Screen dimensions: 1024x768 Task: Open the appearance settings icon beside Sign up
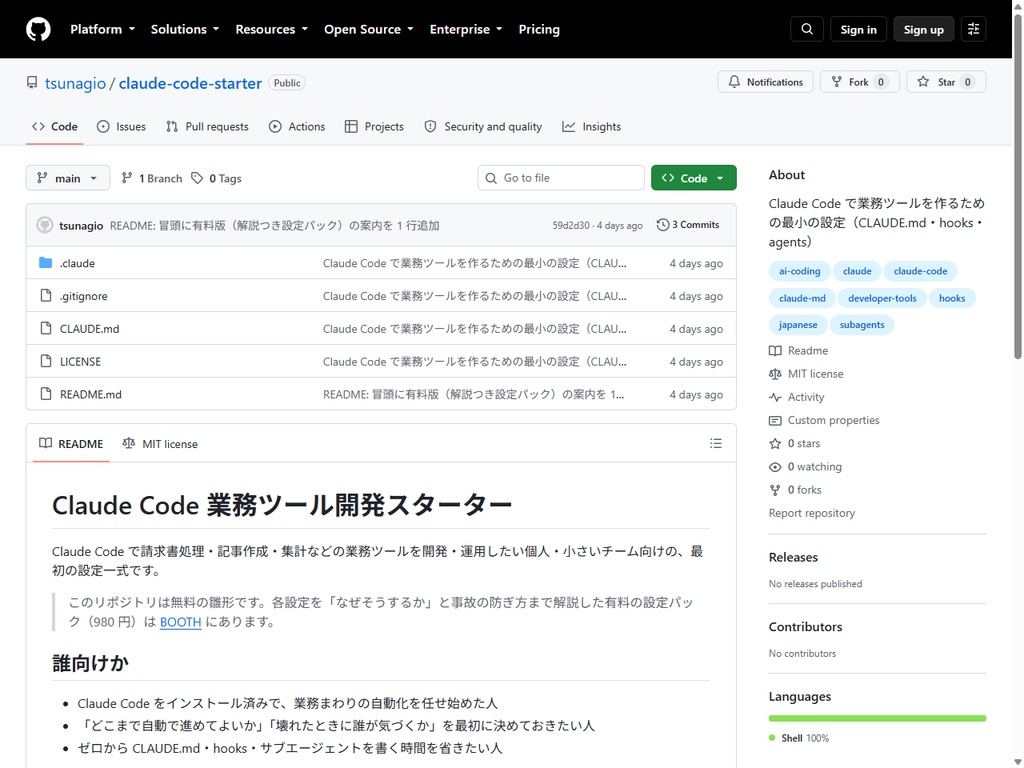tap(973, 29)
